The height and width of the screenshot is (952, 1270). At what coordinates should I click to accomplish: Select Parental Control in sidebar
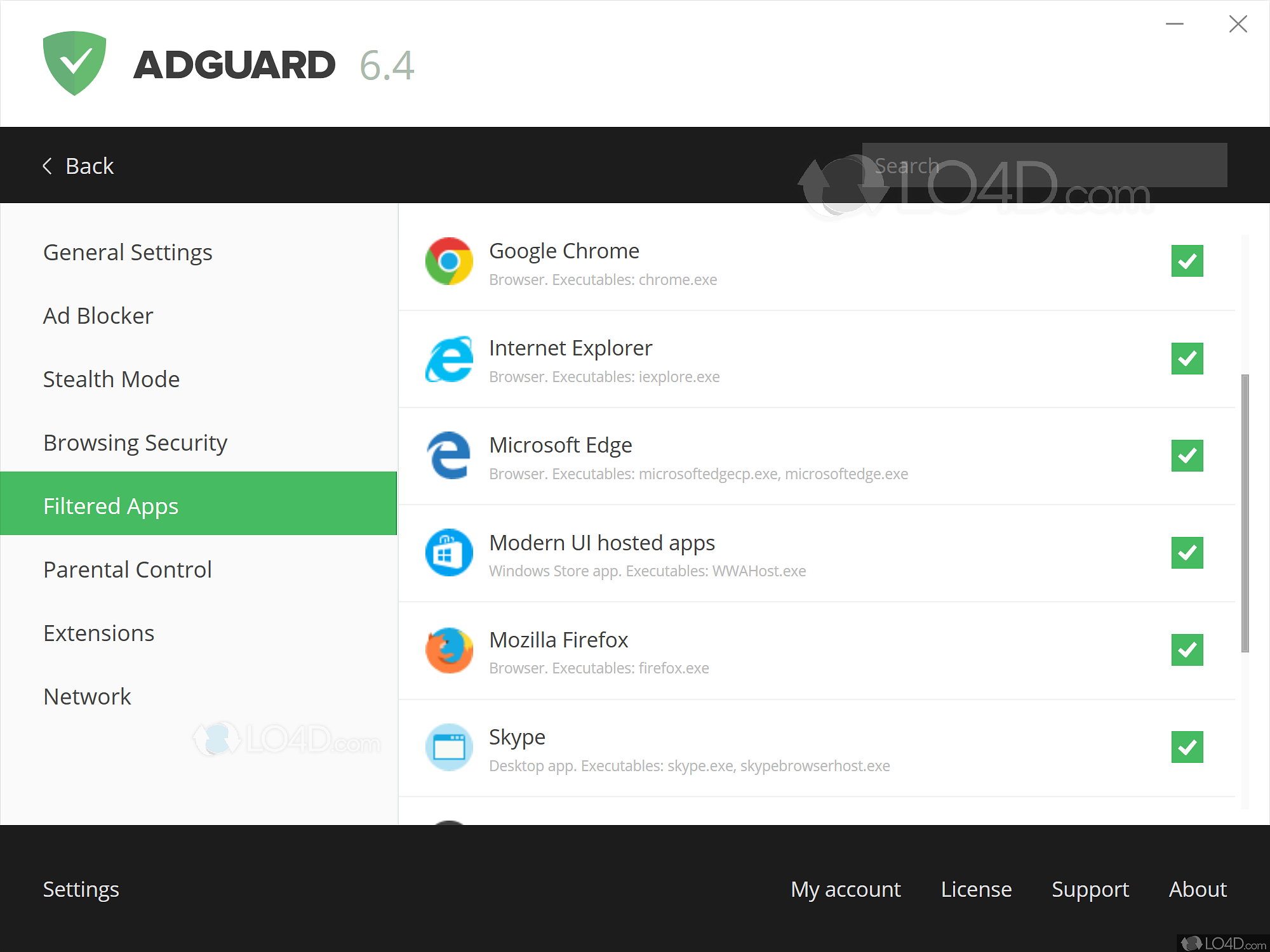click(x=127, y=569)
